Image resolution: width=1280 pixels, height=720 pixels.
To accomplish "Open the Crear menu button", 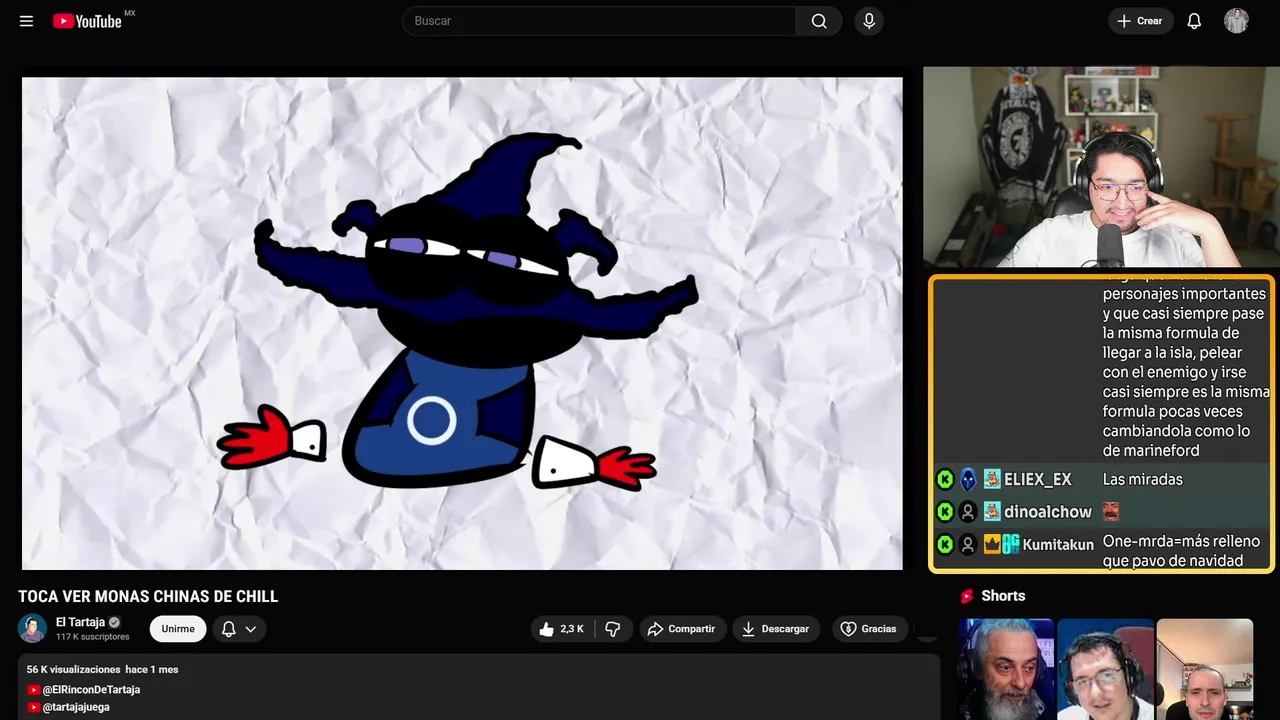I will click(1140, 21).
